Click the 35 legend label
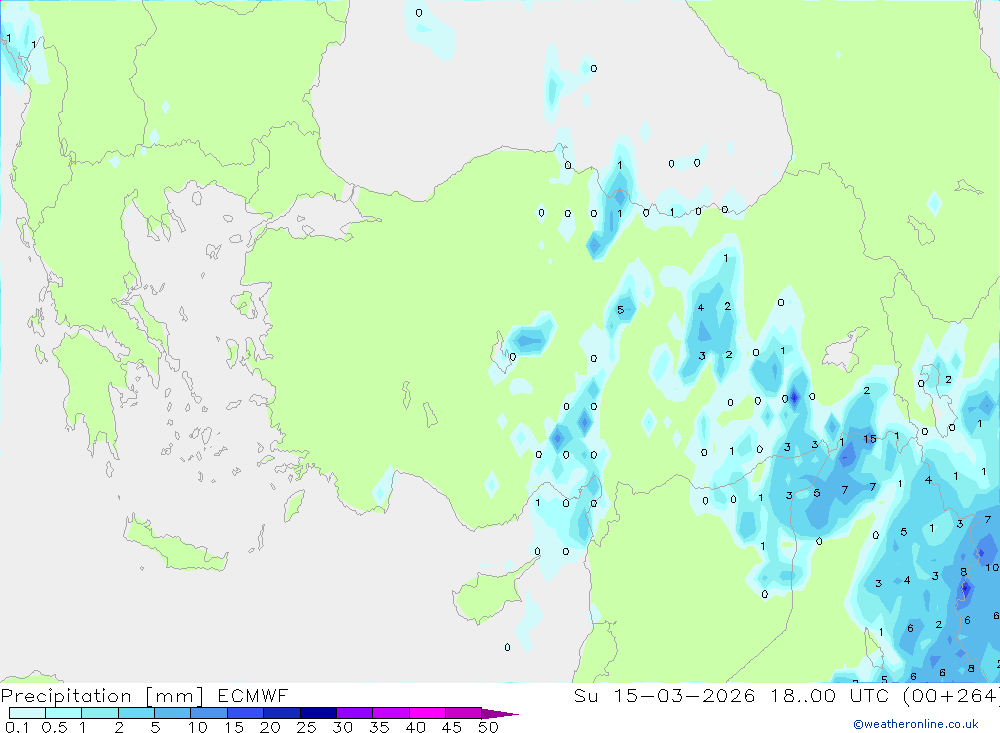The width and height of the screenshot is (1000, 733). tap(379, 727)
